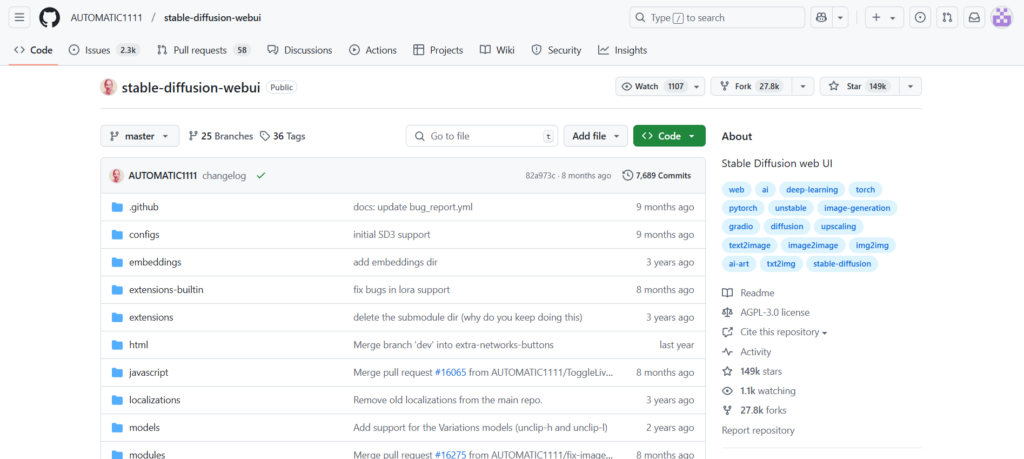Open the extensions folder icon

(118, 317)
